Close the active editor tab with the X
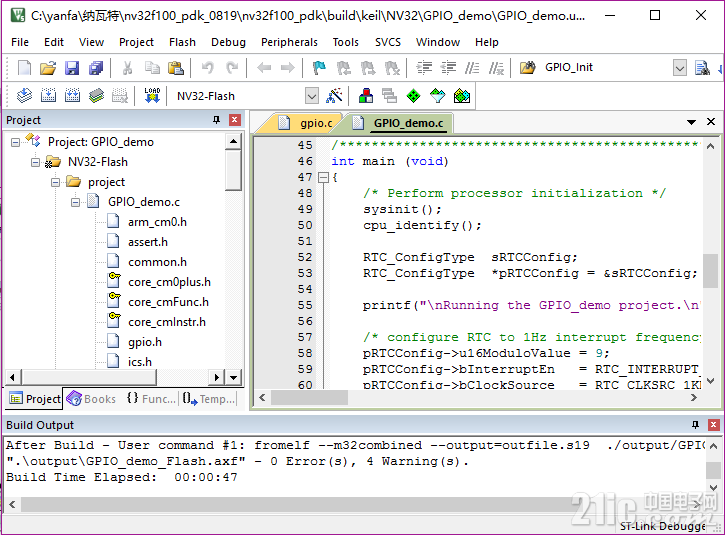Screen dimensions: 725x535 (x=711, y=122)
